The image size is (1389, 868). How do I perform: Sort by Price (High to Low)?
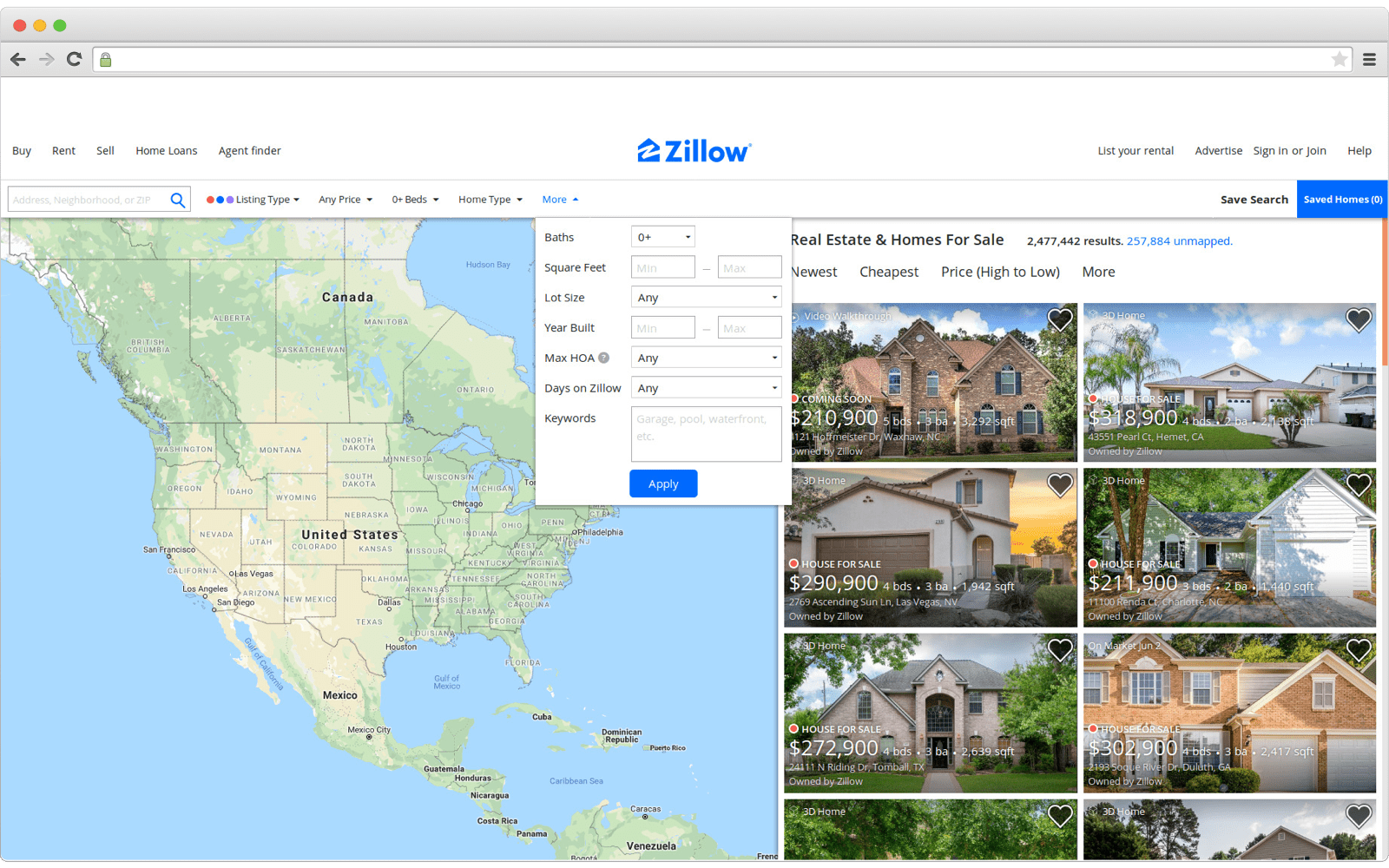[x=1000, y=272]
